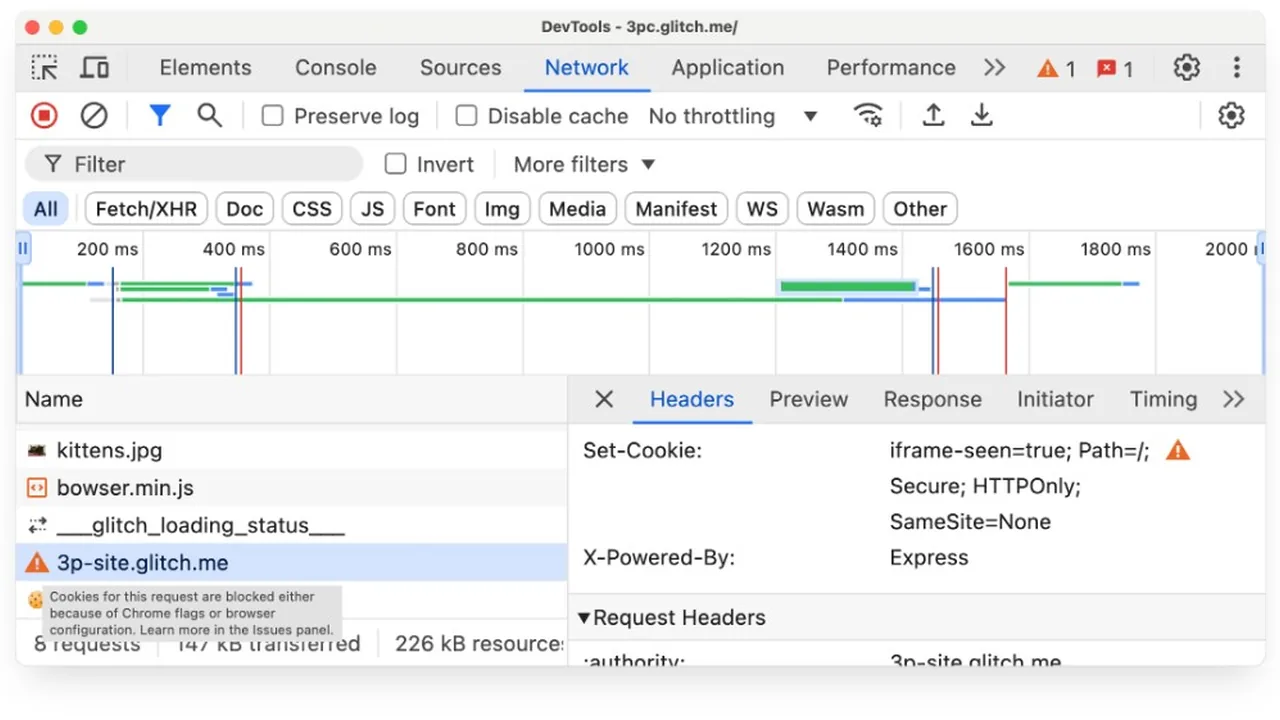Filter requests by Font
This screenshot has height=720, width=1280.
pyautogui.click(x=434, y=209)
